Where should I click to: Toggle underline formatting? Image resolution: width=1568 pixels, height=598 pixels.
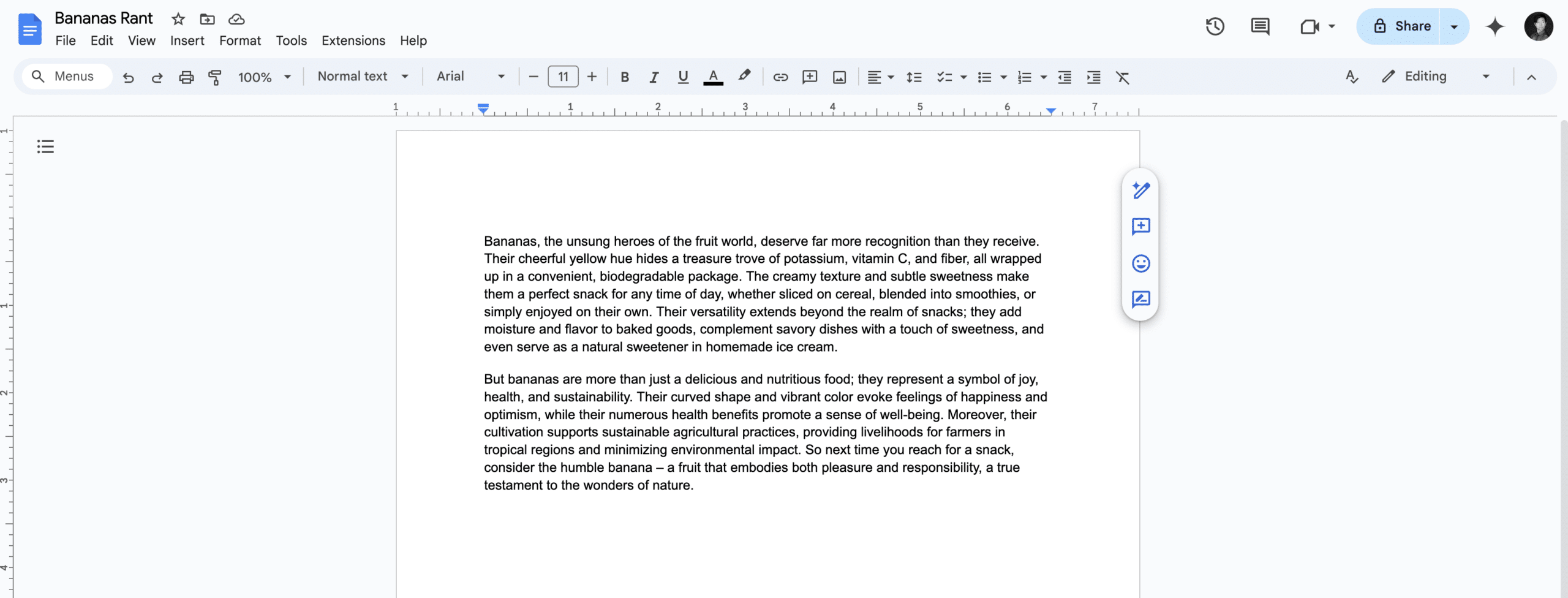[683, 77]
